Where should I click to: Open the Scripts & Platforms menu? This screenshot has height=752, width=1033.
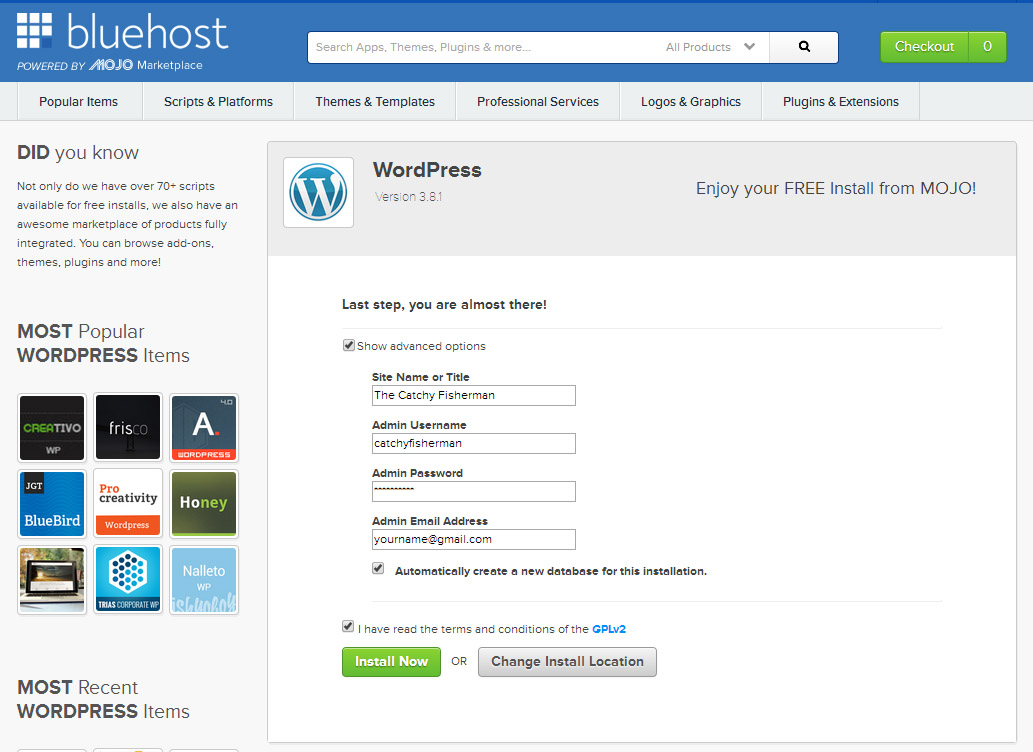coord(218,101)
